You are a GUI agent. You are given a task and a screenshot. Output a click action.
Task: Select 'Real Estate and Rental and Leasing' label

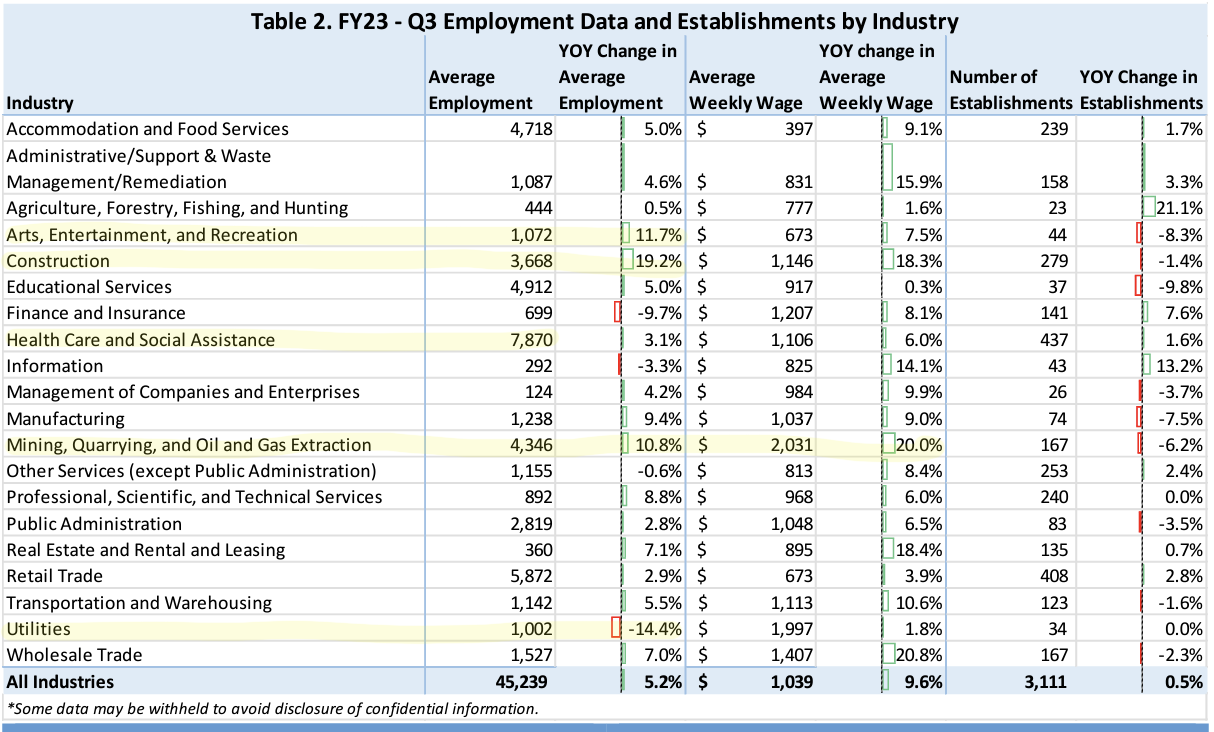coord(146,550)
